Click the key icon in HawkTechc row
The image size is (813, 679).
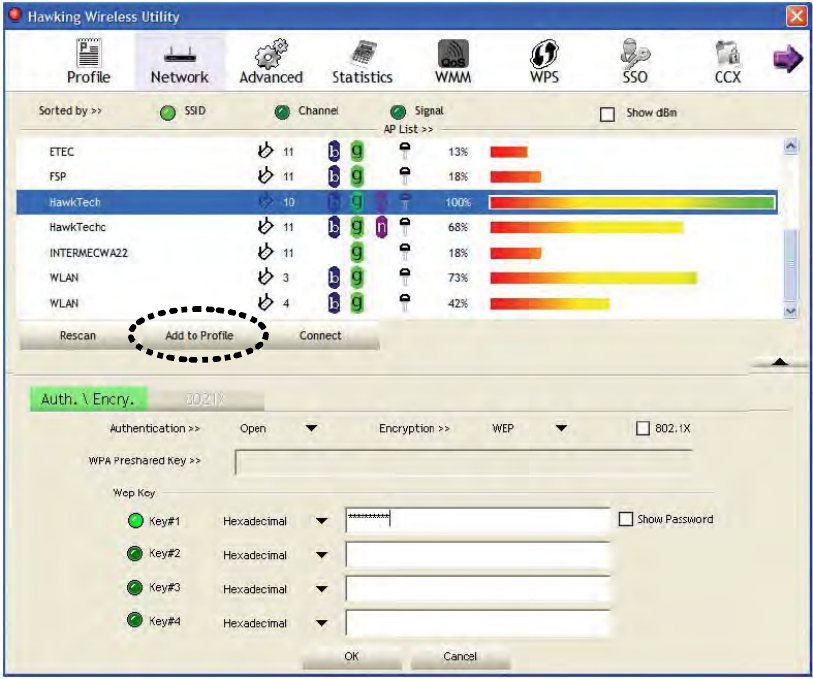405,227
